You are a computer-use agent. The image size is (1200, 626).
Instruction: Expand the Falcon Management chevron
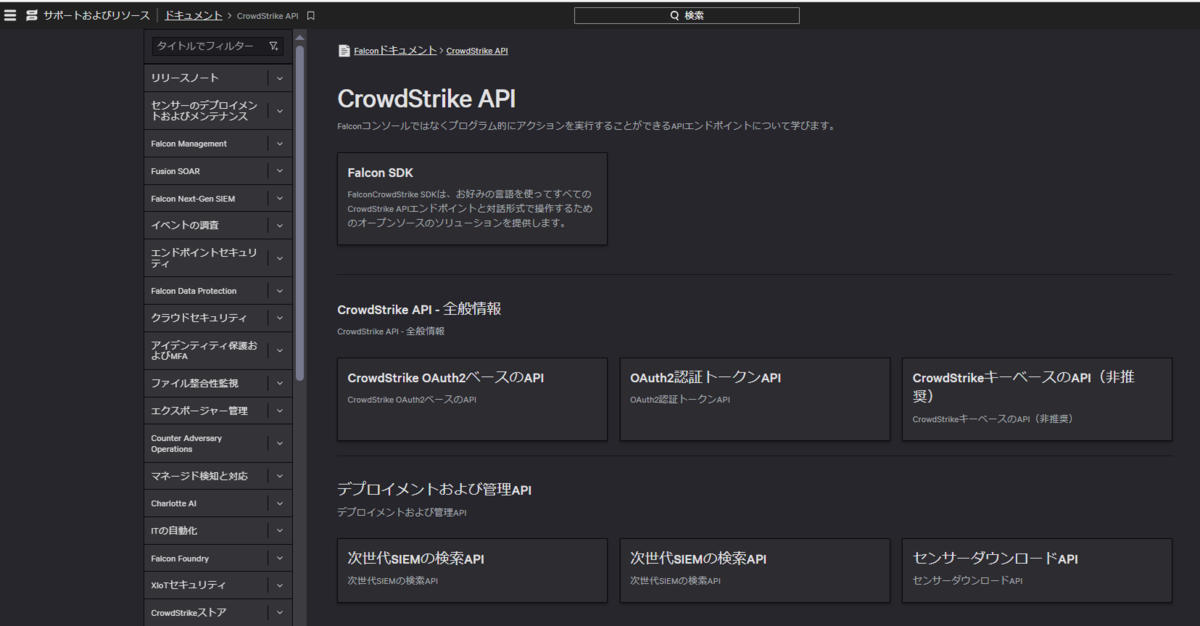pyautogui.click(x=280, y=144)
